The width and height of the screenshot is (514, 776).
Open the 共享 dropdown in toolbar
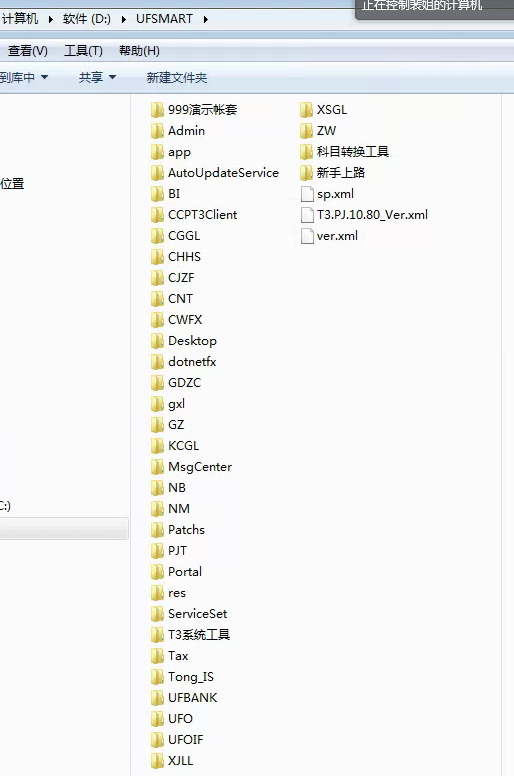coord(97,77)
